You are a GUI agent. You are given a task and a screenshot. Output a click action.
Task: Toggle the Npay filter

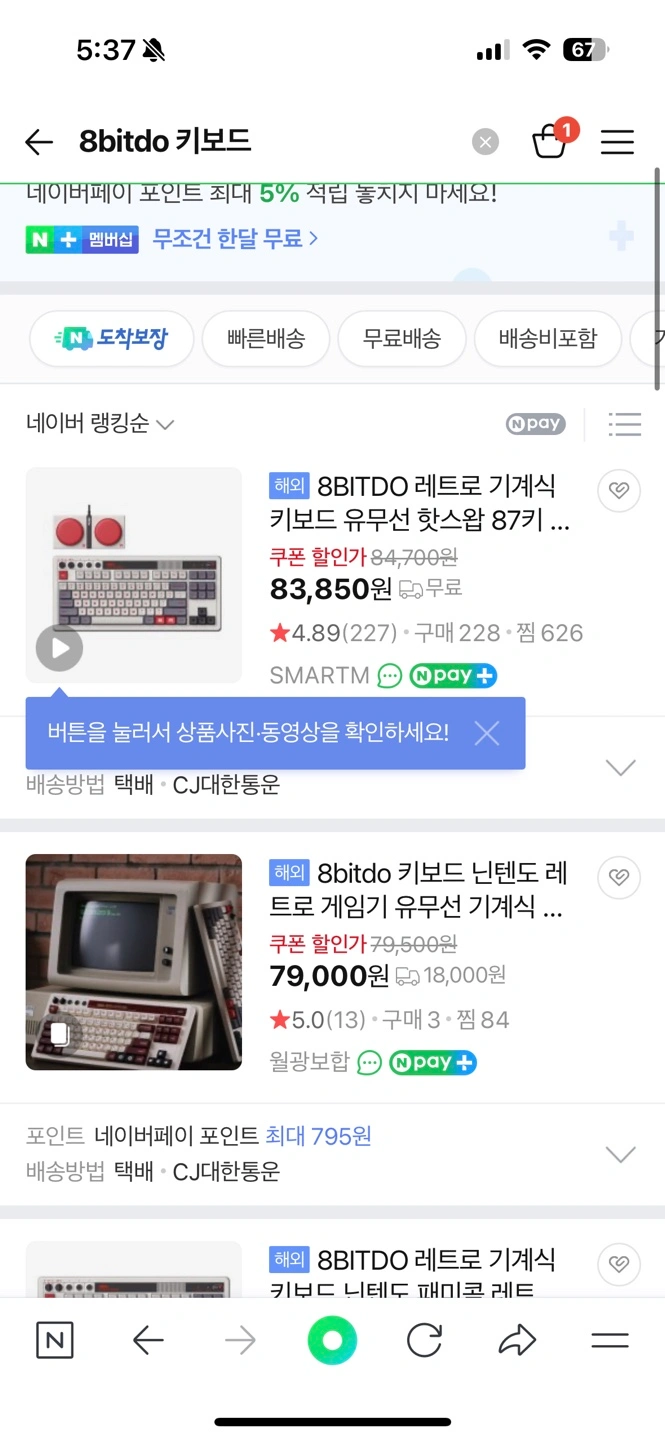tap(535, 424)
